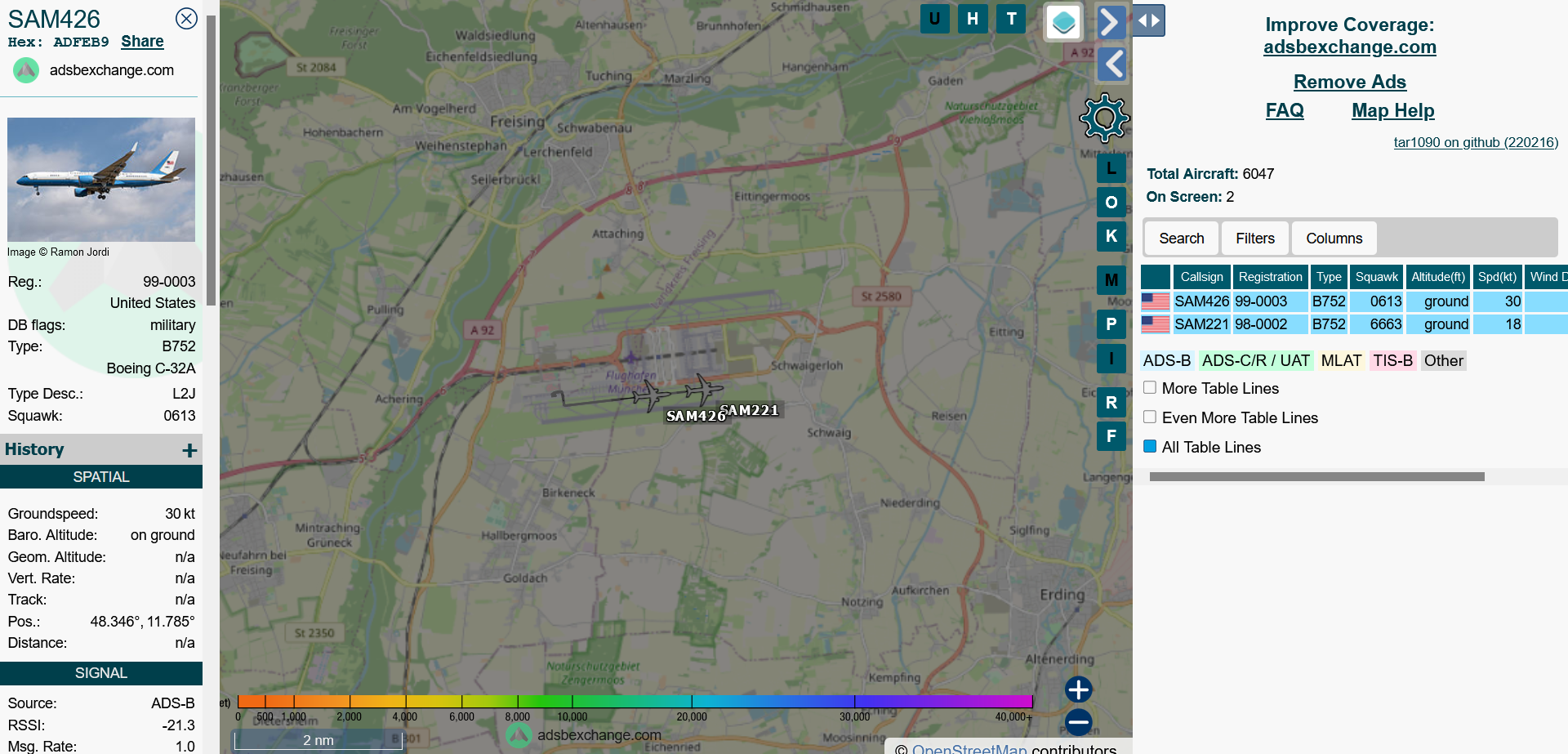Close the SAM426 info panel
Image resolution: width=1568 pixels, height=754 pixels.
186,19
